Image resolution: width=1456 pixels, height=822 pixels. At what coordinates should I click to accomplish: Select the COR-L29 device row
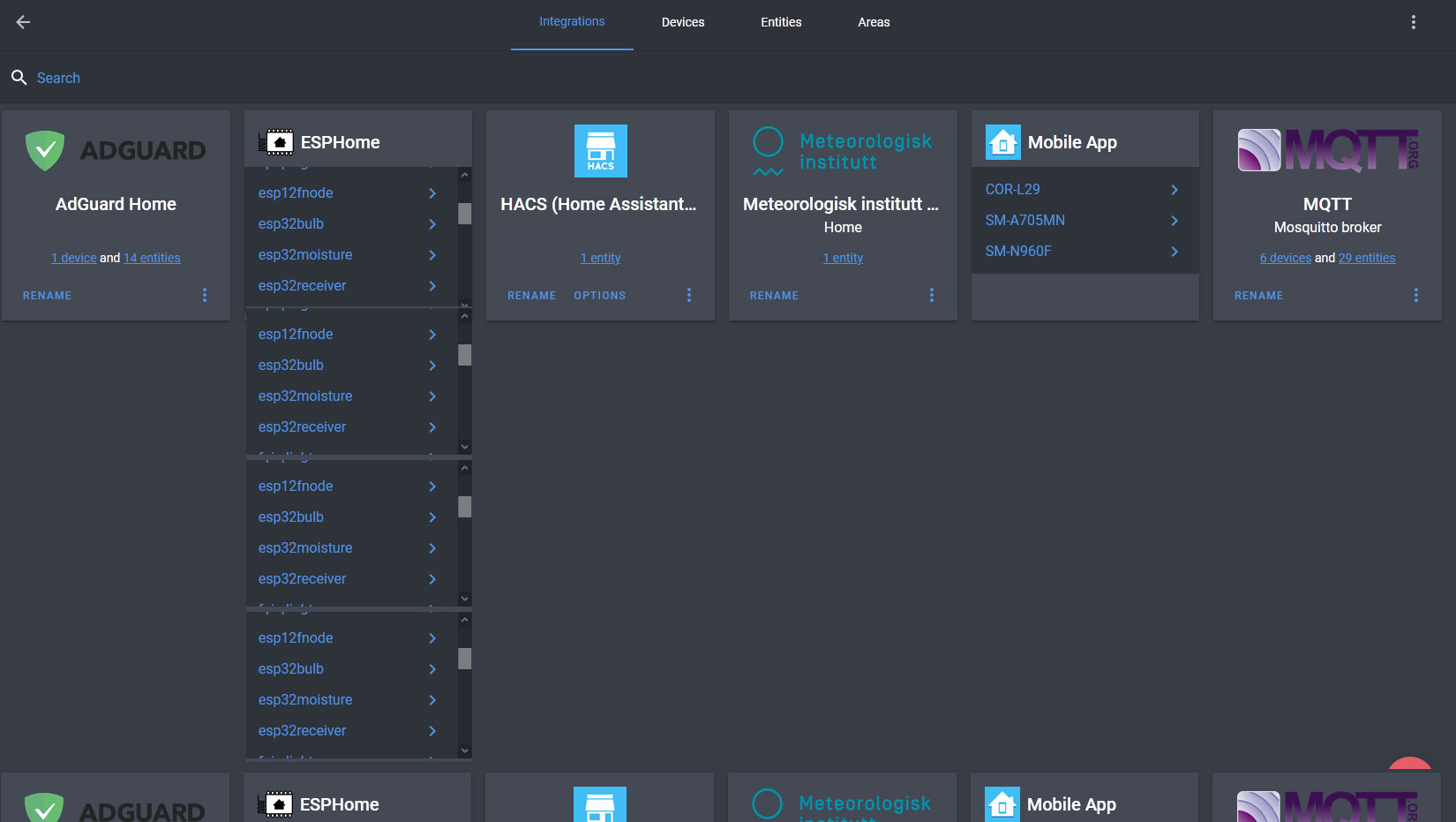(x=1084, y=190)
